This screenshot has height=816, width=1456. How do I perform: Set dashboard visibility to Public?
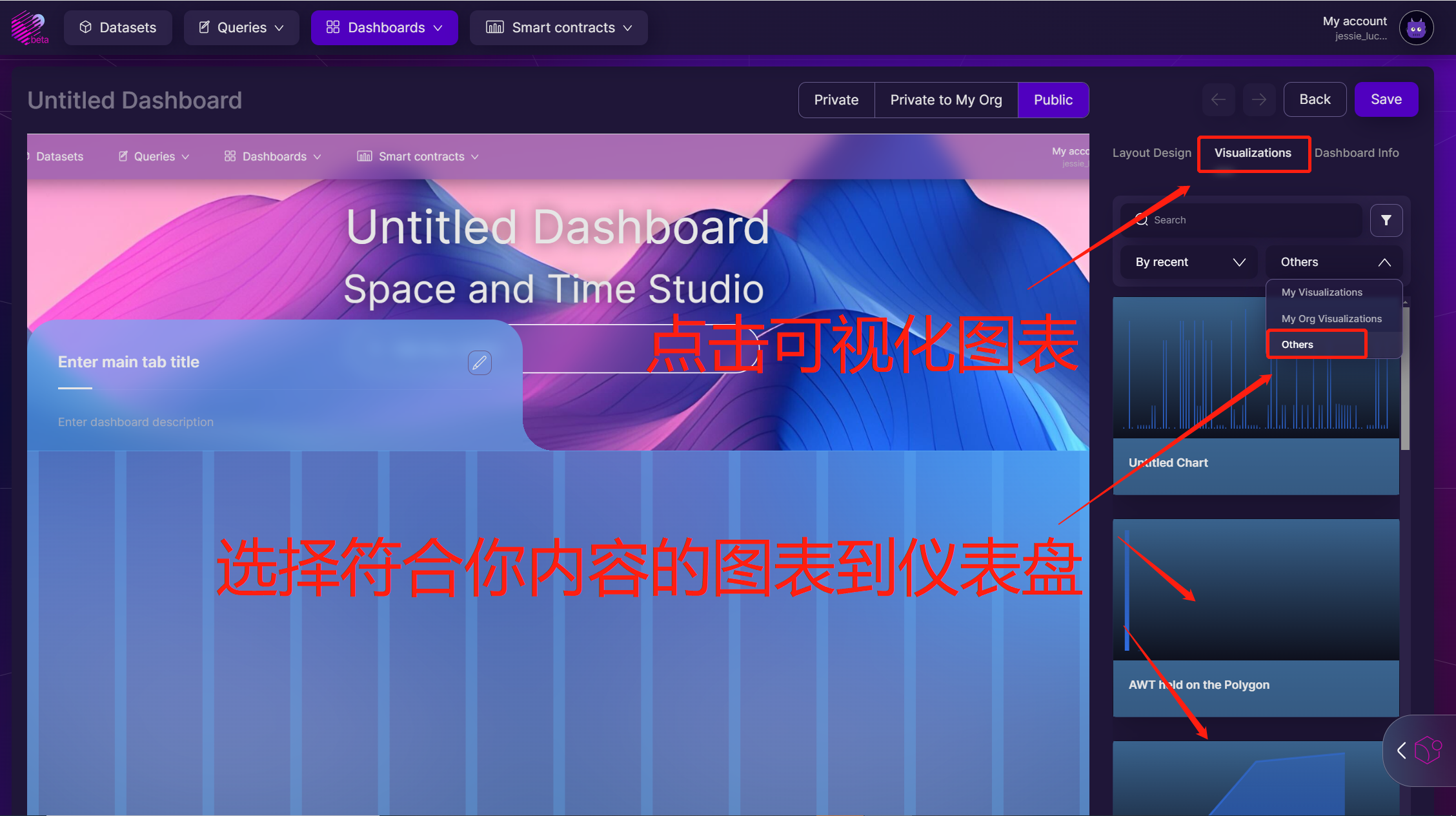(x=1053, y=100)
